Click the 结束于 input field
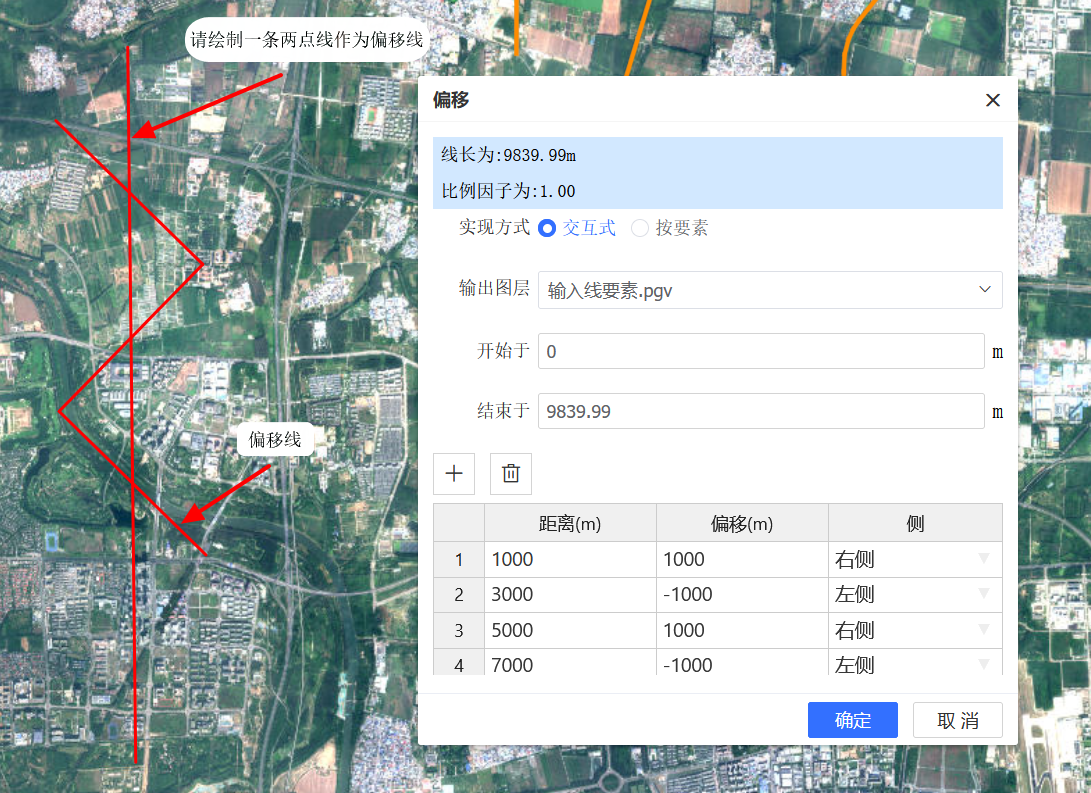Image resolution: width=1091 pixels, height=793 pixels. click(761, 411)
